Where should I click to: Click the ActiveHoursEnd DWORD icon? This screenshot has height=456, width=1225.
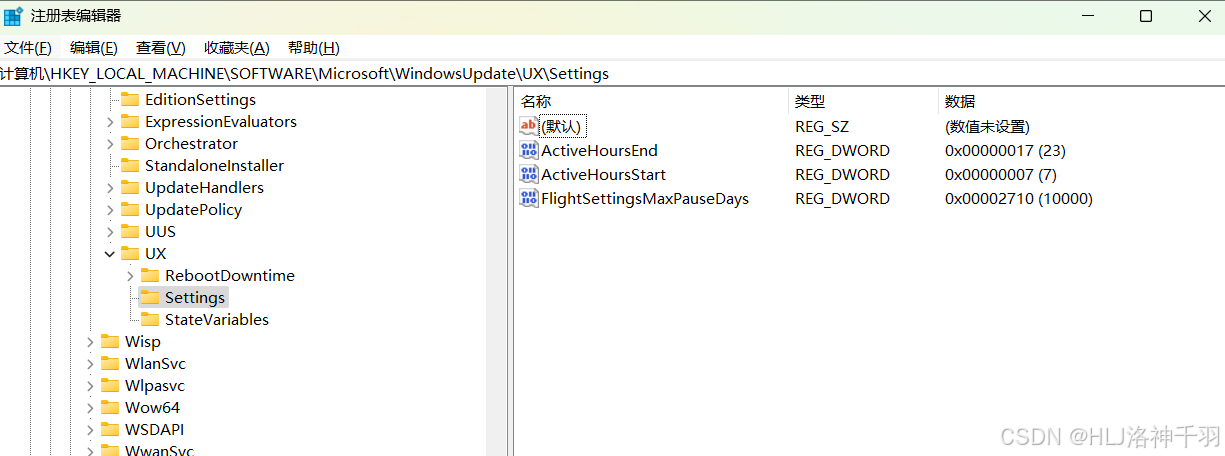click(x=529, y=150)
